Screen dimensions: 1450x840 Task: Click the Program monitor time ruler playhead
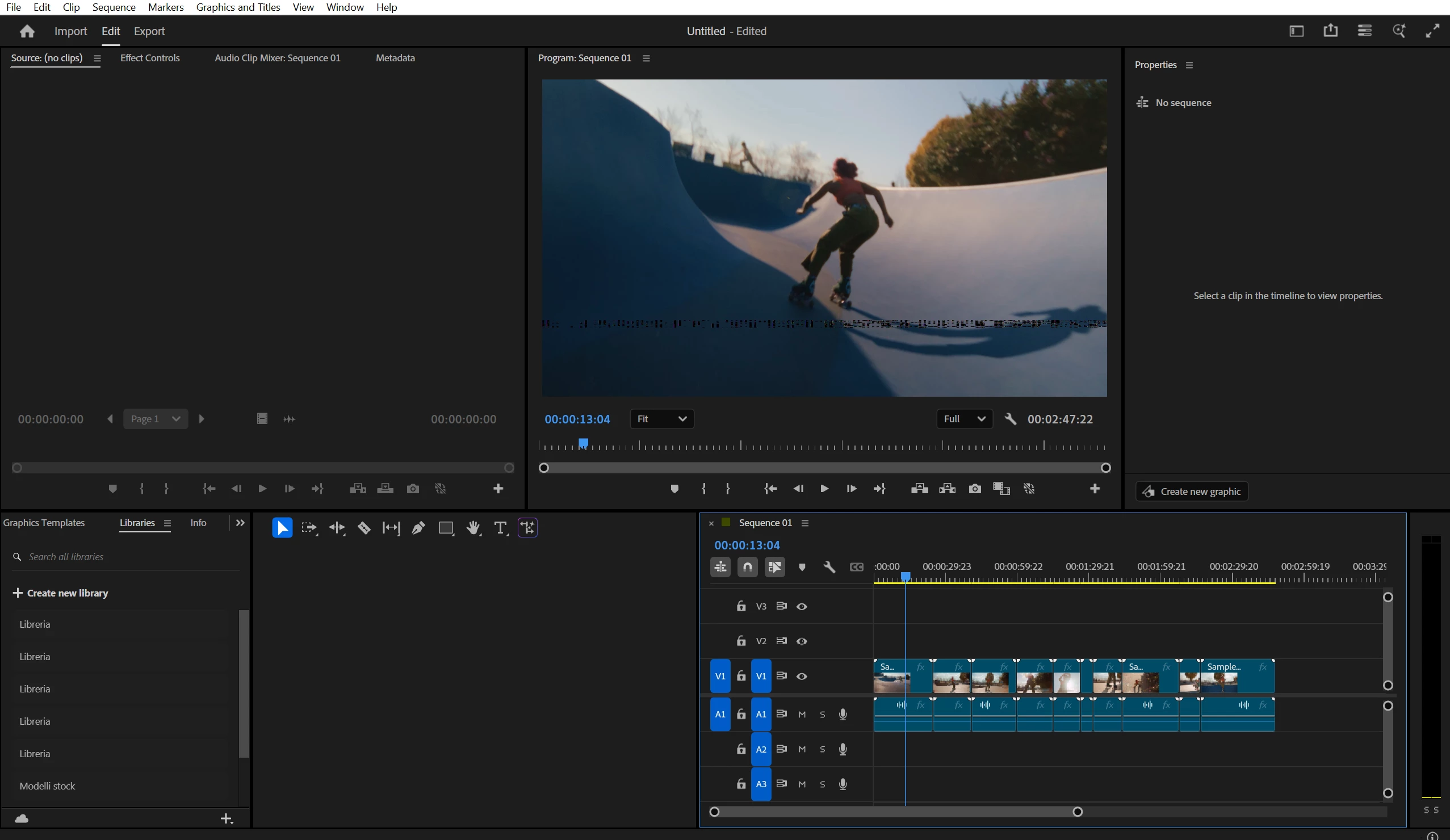pyautogui.click(x=584, y=443)
